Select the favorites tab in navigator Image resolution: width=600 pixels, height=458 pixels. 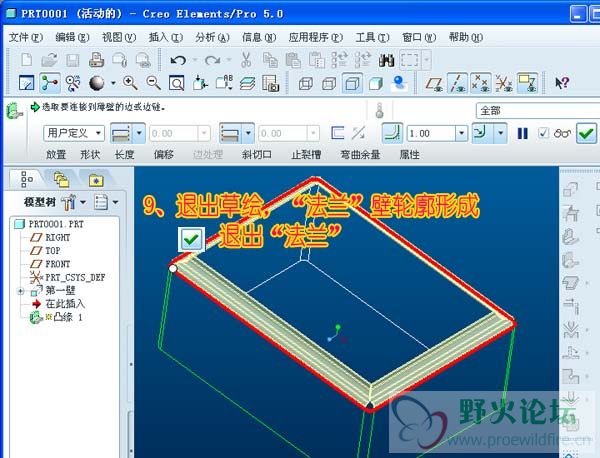[96, 179]
